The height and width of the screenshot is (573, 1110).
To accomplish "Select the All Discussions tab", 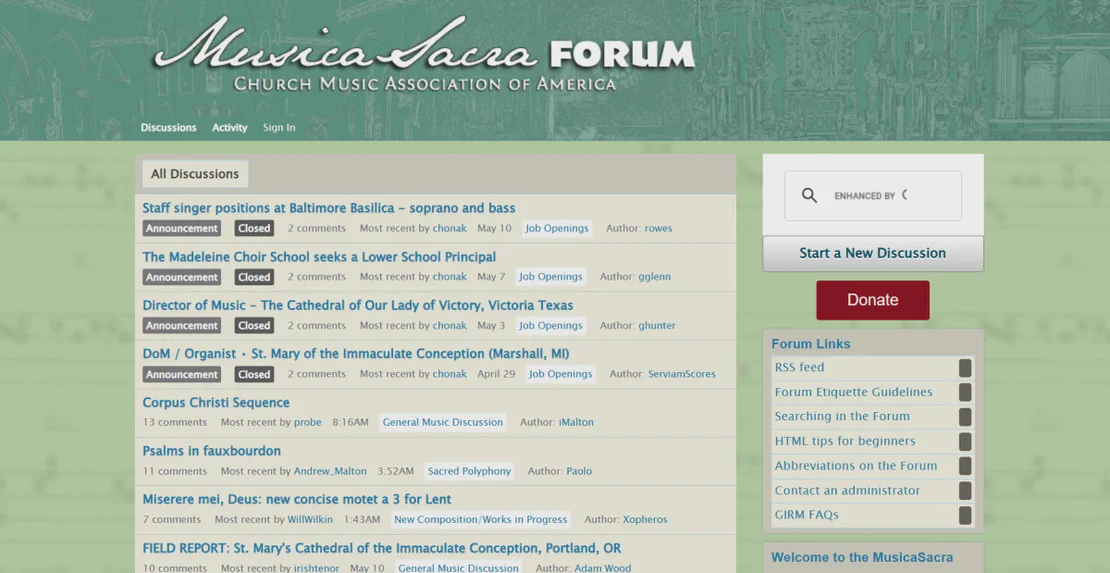I will tap(195, 174).
